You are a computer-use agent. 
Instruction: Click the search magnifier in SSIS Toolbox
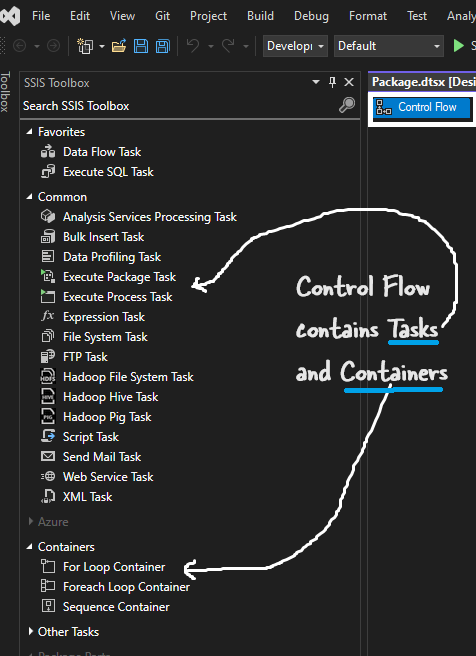point(347,105)
